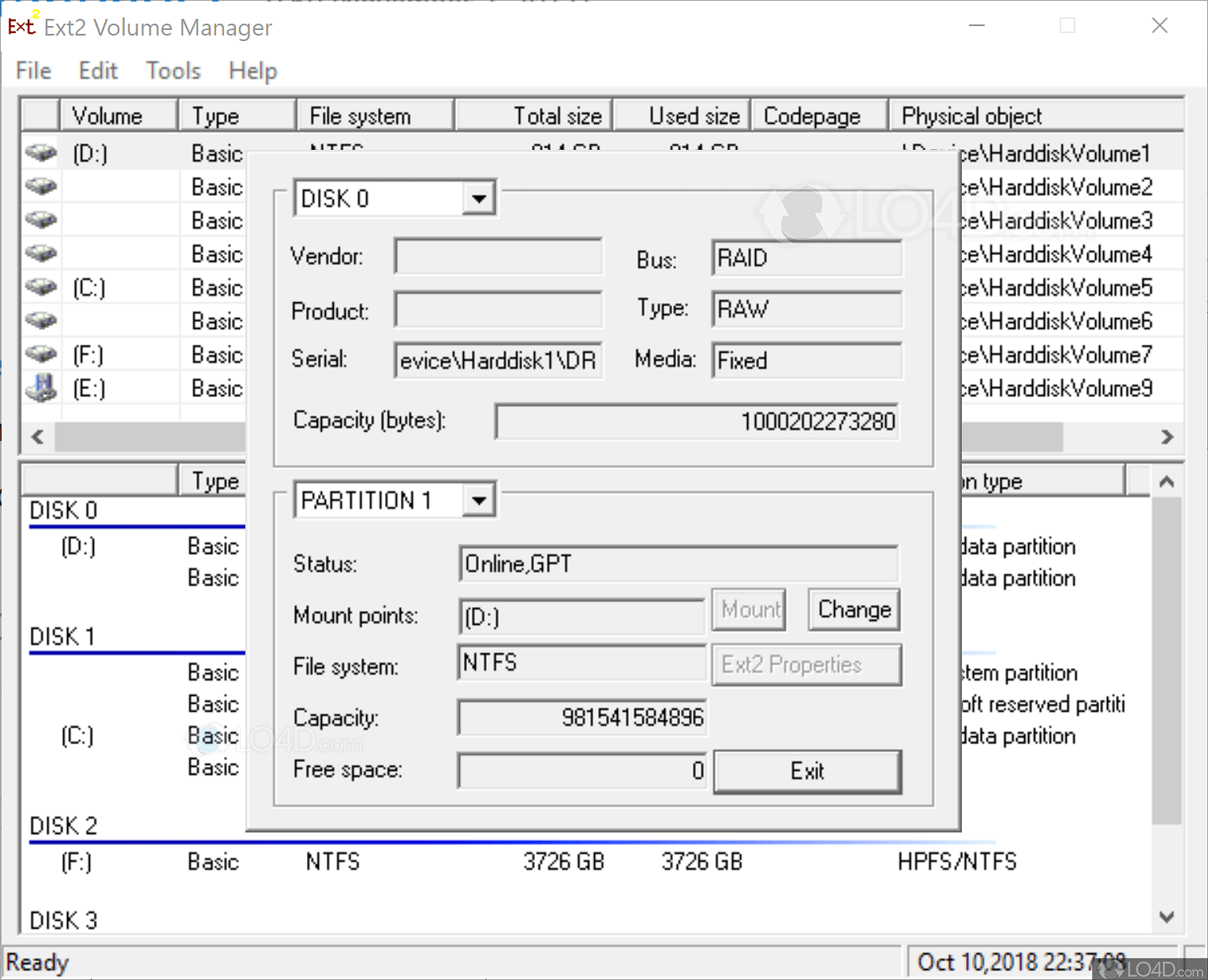Screen dimensions: 1208x980
Task: Open the Tools menu
Action: click(174, 71)
